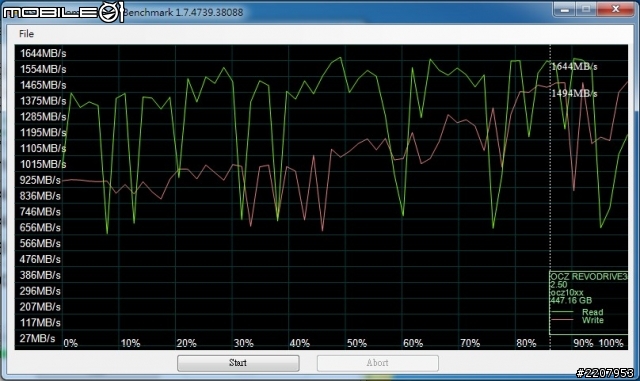The image size is (640, 381).
Task: Click the 476MB/s y-axis label
Action: 40,259
